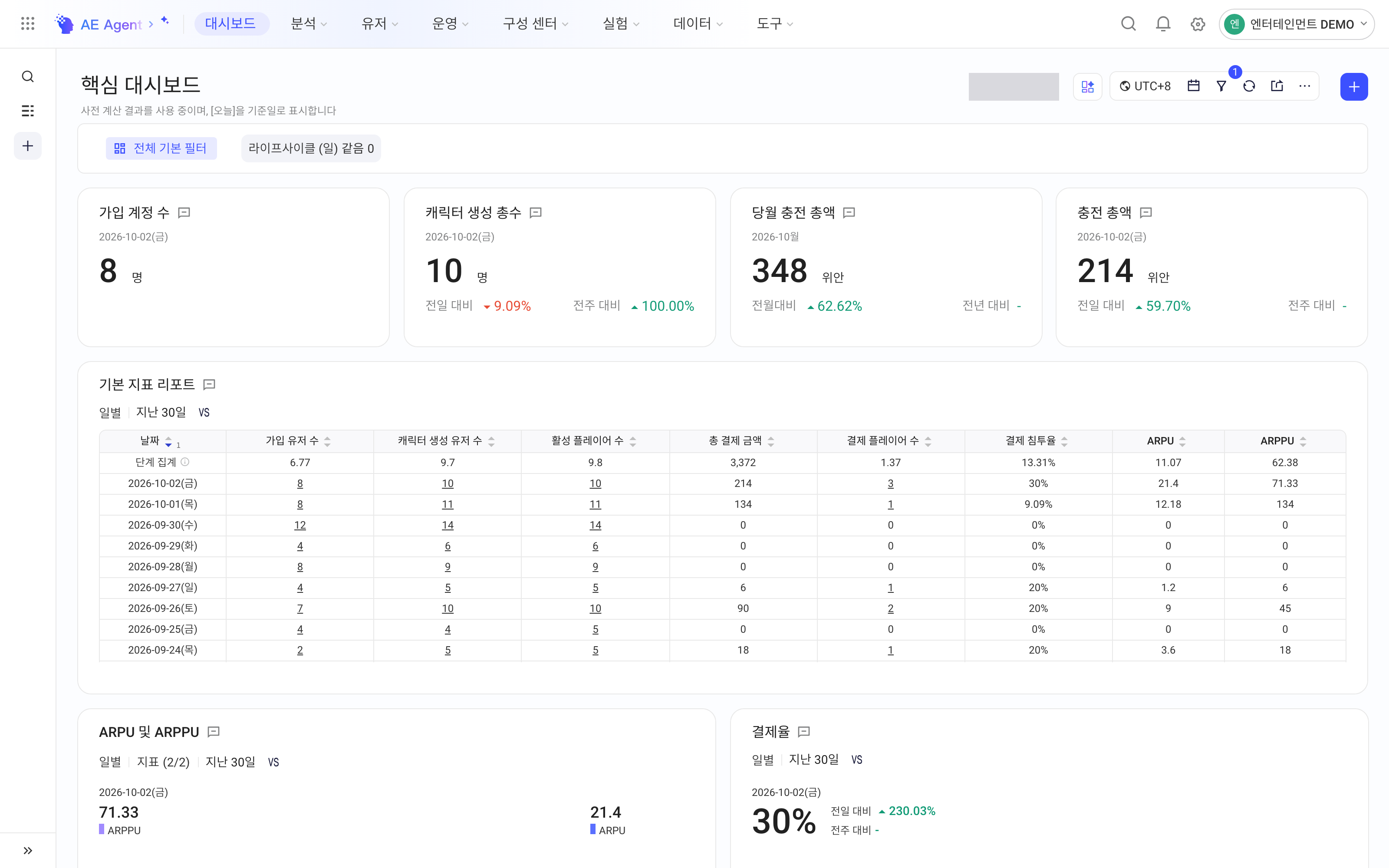
Task: Open the top bar search icon
Action: [1129, 23]
